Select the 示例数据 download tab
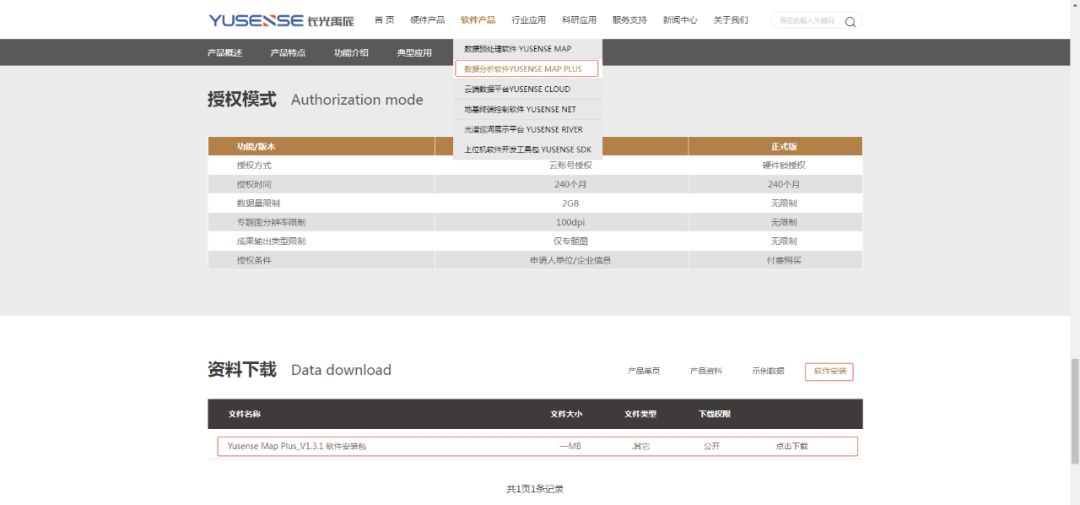 [768, 371]
